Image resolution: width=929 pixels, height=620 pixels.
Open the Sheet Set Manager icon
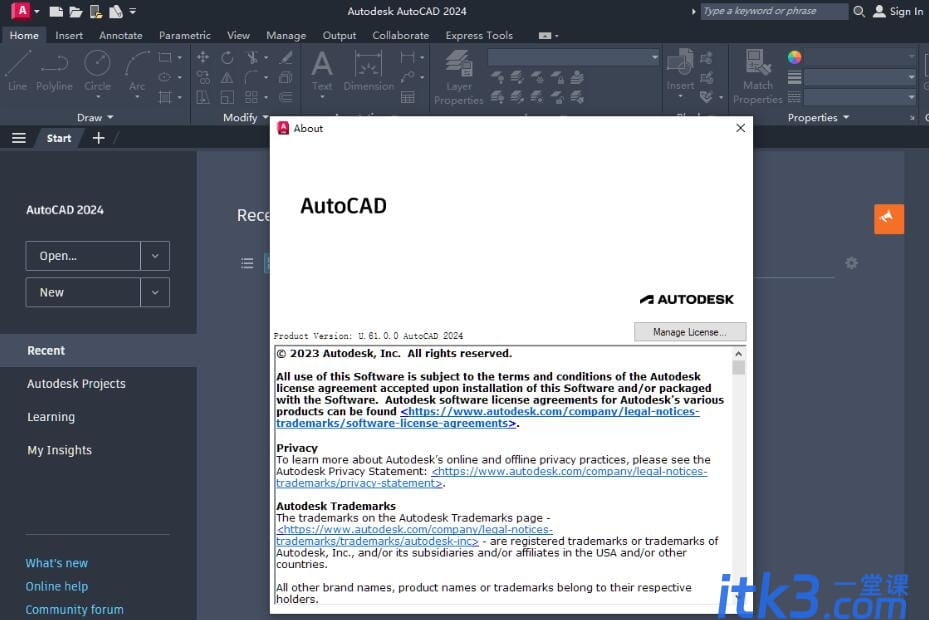(116, 11)
